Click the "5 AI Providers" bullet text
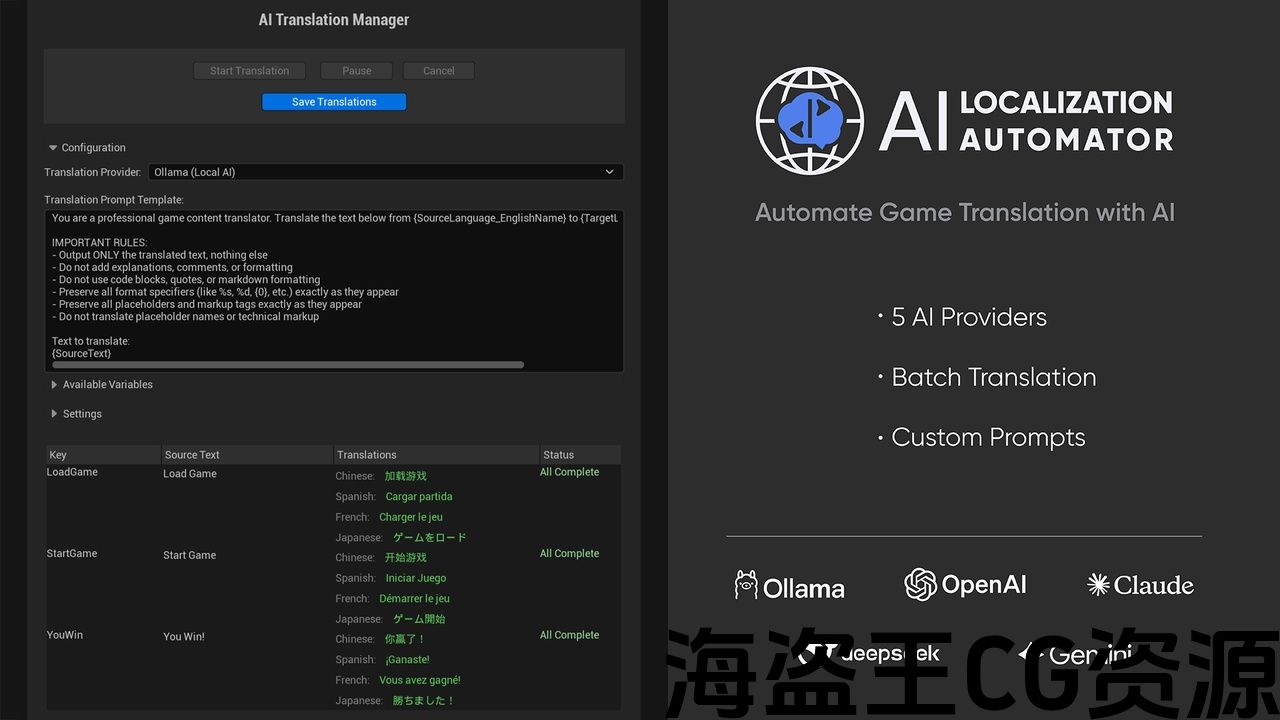This screenshot has width=1280, height=720. coord(969,317)
